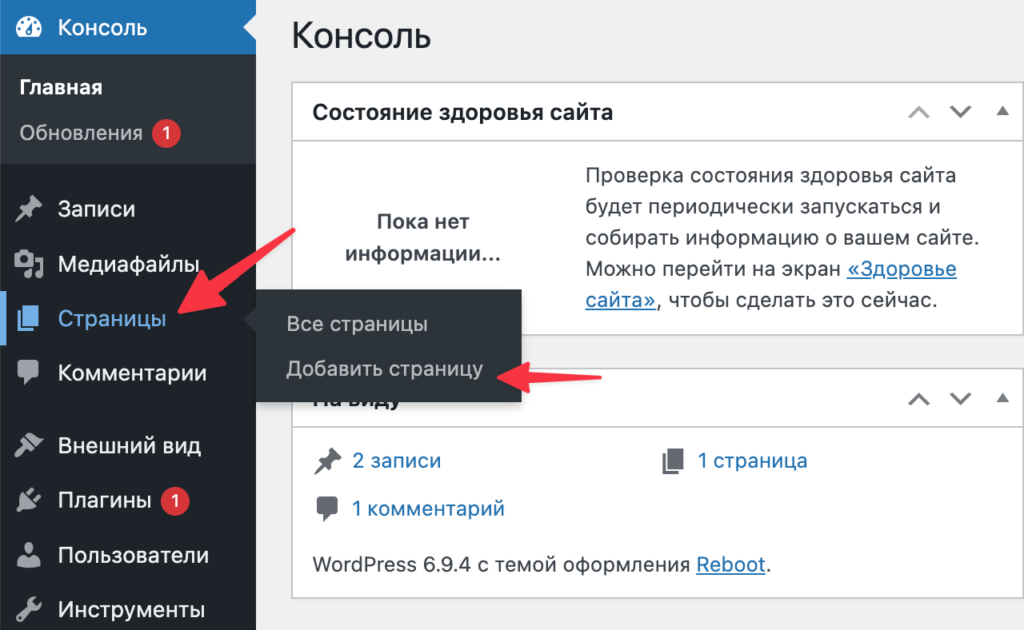This screenshot has width=1024, height=630.
Task: Click the WordPress 6.9.4 version text
Action: (391, 564)
